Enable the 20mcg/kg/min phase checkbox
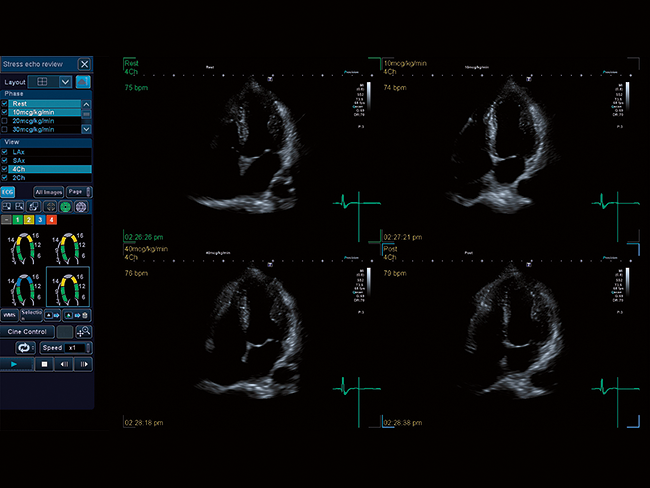 click(x=5, y=121)
